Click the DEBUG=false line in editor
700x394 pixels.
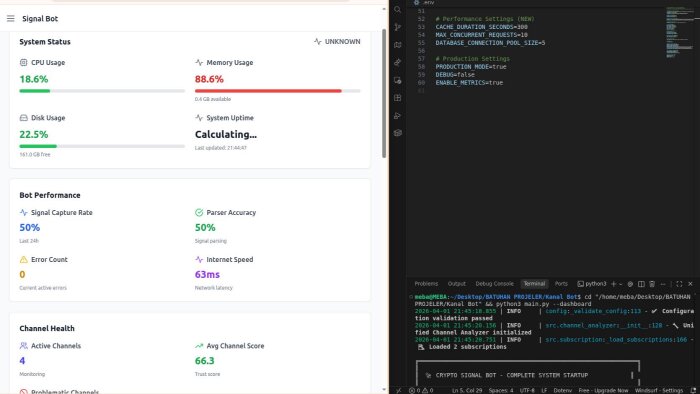455,75
